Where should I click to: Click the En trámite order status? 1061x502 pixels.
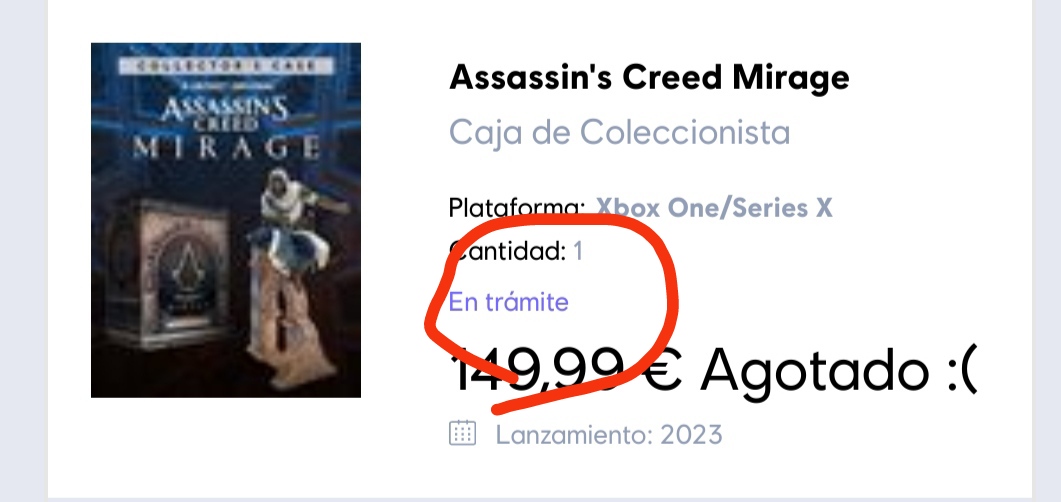coord(509,302)
